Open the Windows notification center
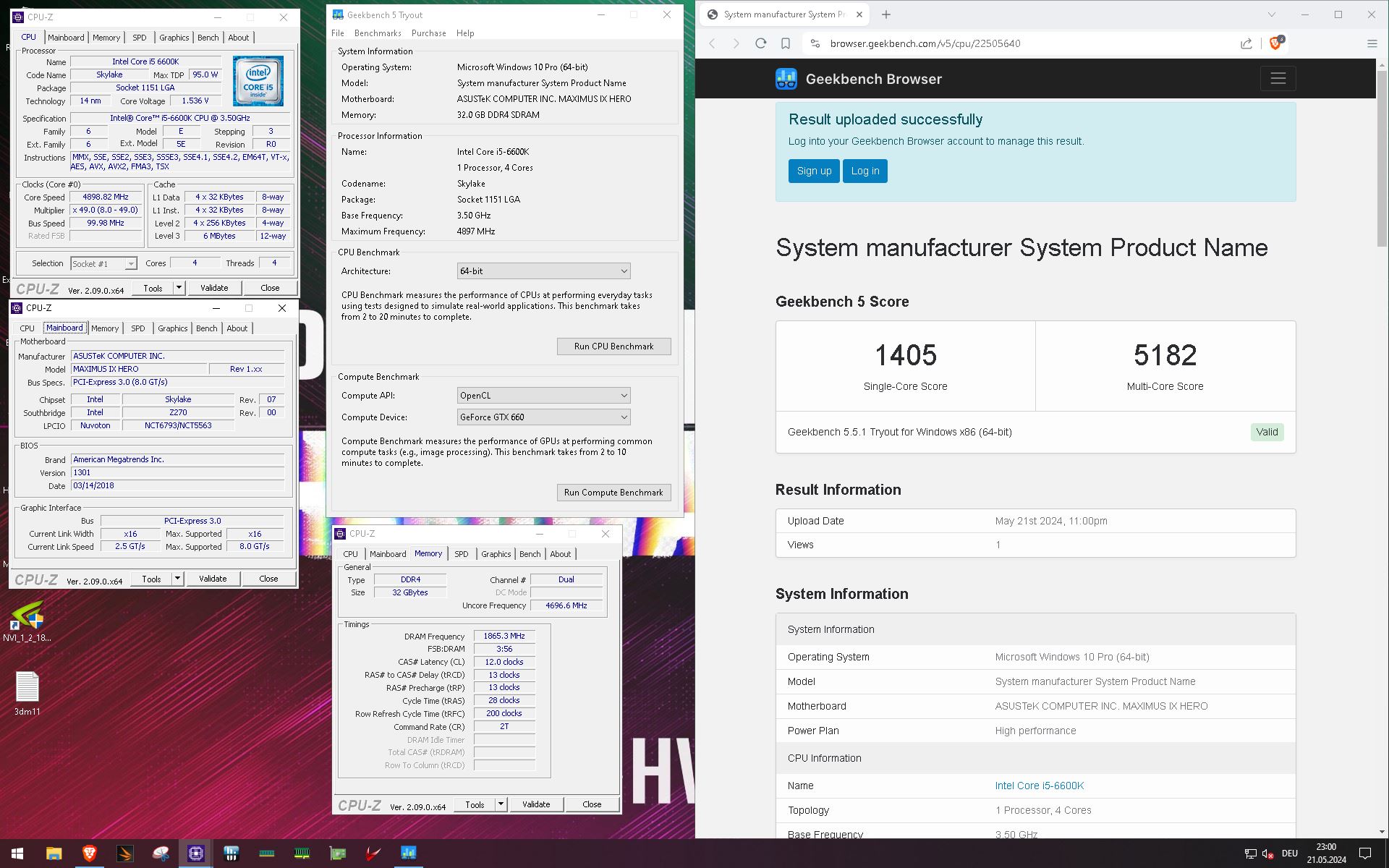Viewport: 1389px width, 868px height. (x=1365, y=854)
